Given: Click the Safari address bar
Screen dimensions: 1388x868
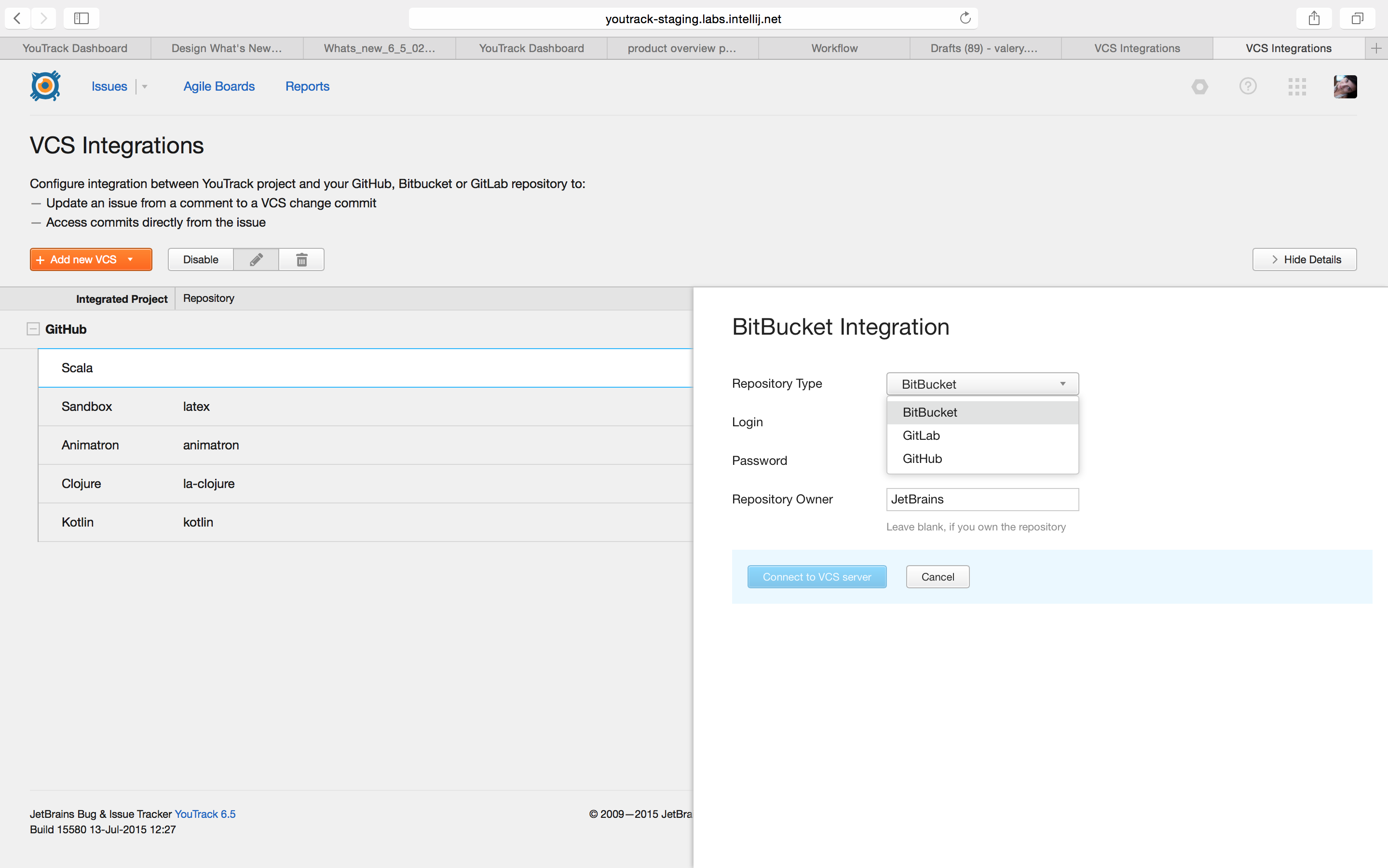Looking at the screenshot, I should (693, 18).
